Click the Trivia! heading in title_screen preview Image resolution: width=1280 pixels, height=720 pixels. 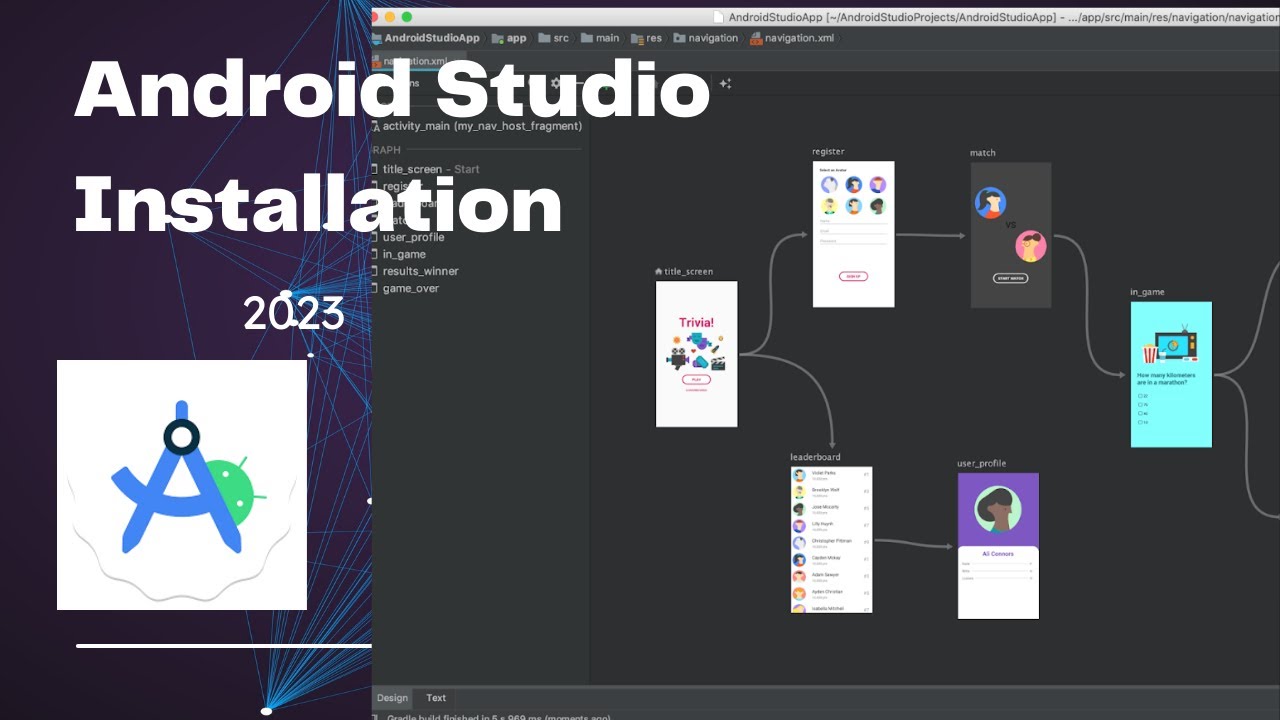pos(696,322)
